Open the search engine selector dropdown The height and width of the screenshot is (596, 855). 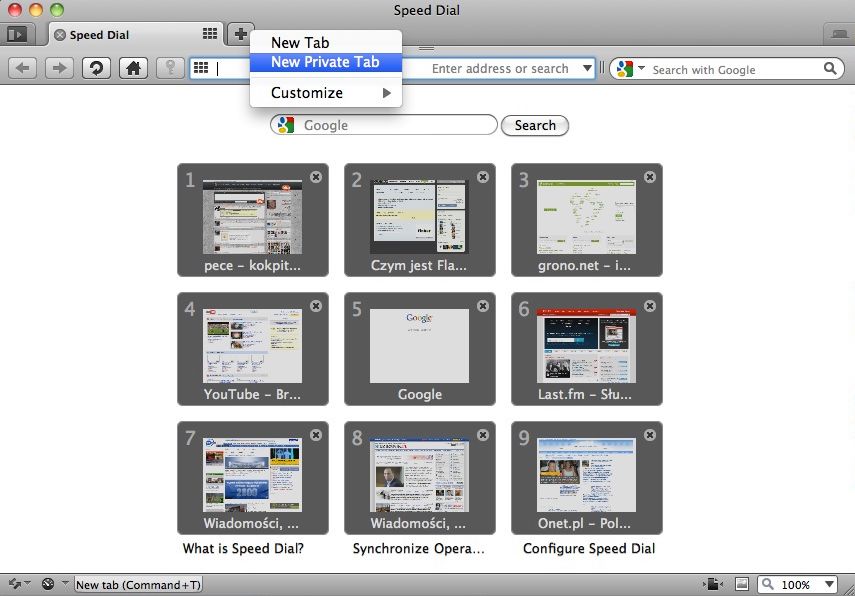[x=641, y=68]
